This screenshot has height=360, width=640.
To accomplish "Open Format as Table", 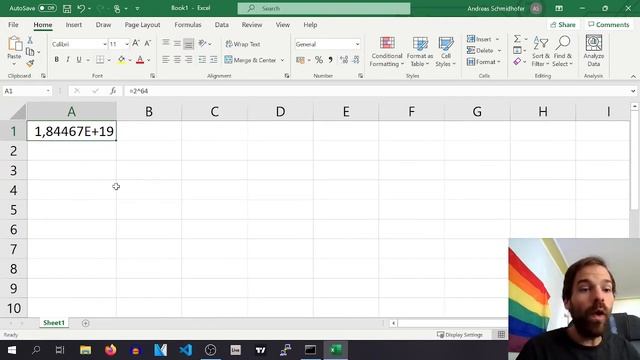I will [x=420, y=52].
